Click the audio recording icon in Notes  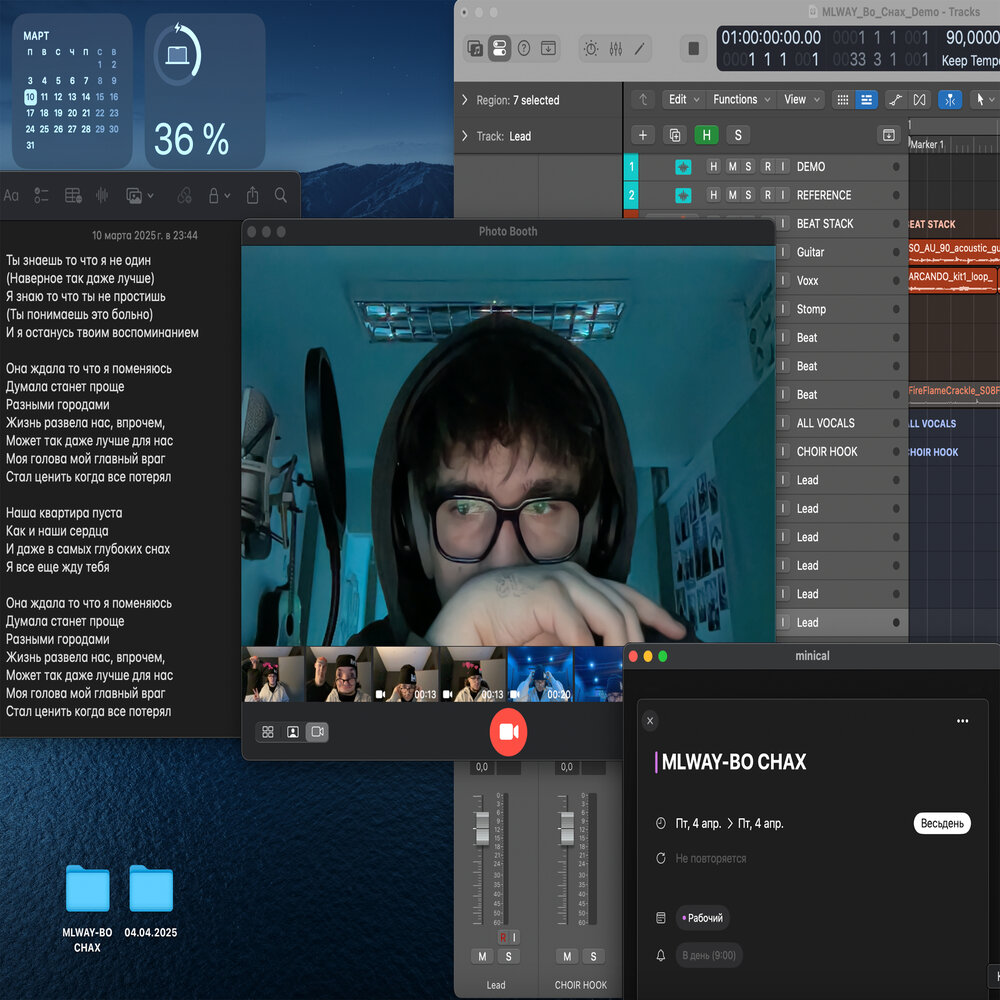click(101, 196)
